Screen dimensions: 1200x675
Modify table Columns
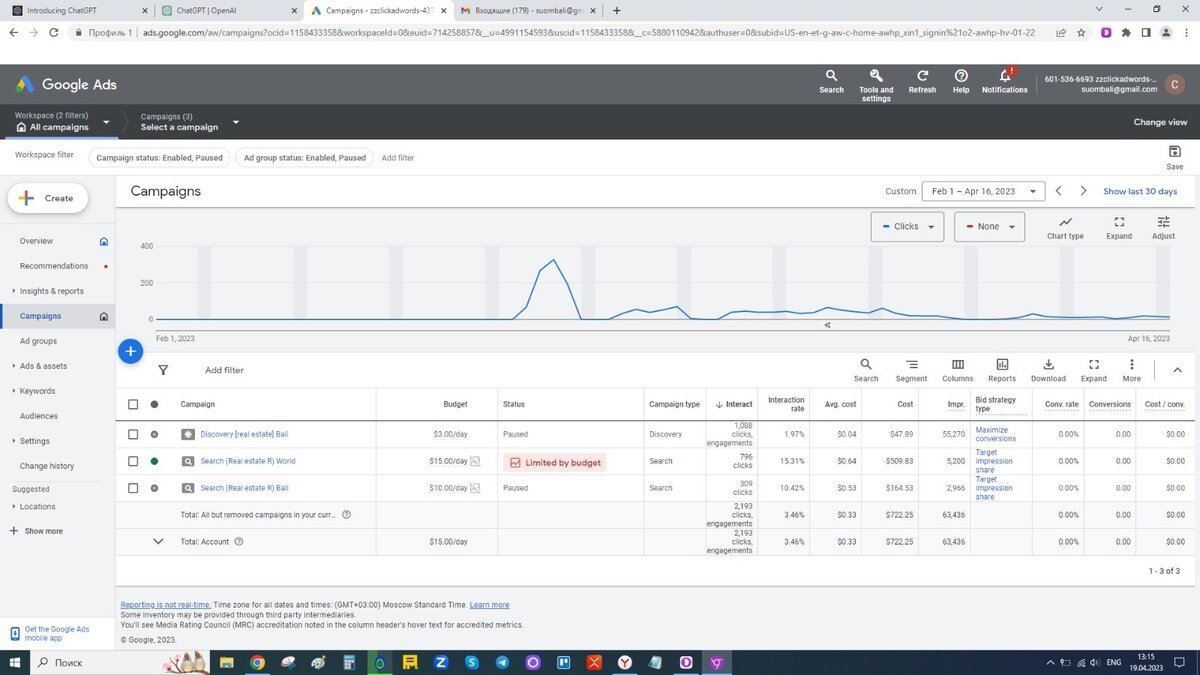pyautogui.click(x=957, y=370)
